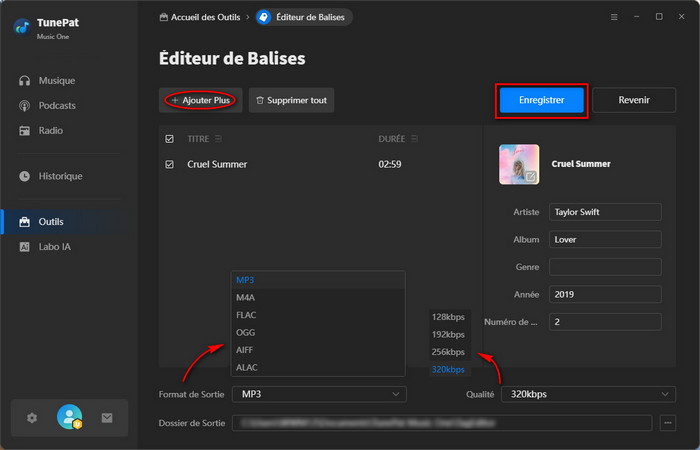700x450 pixels.
Task: Open the user account avatar
Action: coord(70,417)
